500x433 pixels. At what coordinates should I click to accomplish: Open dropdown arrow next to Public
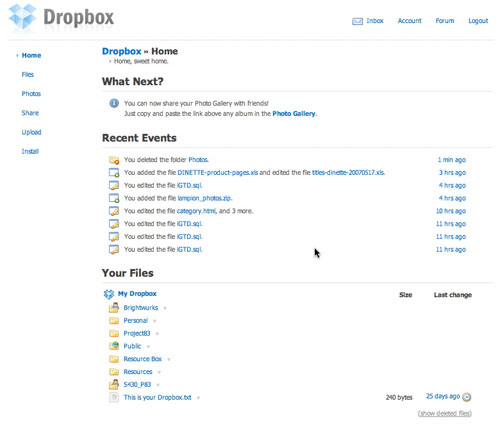pos(148,347)
